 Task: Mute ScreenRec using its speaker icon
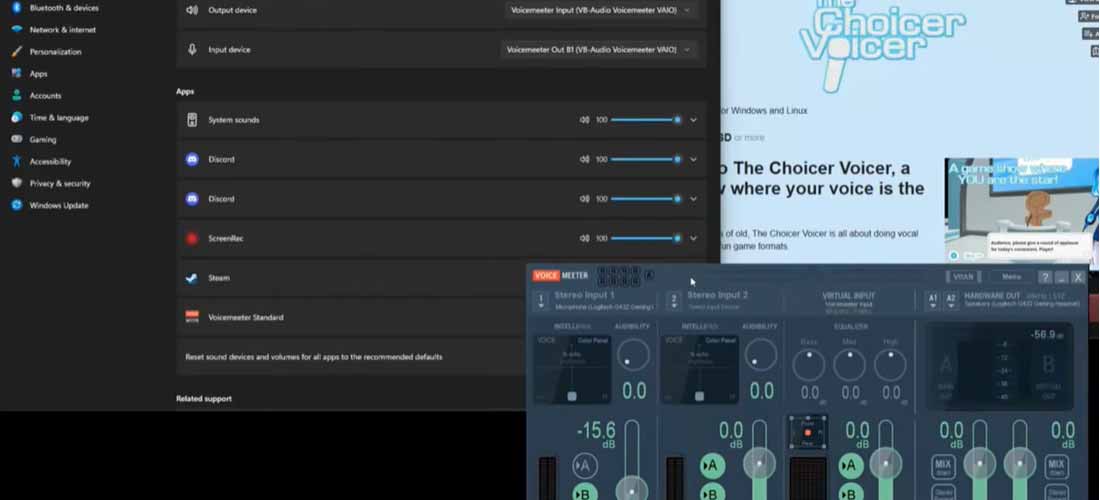tap(584, 238)
